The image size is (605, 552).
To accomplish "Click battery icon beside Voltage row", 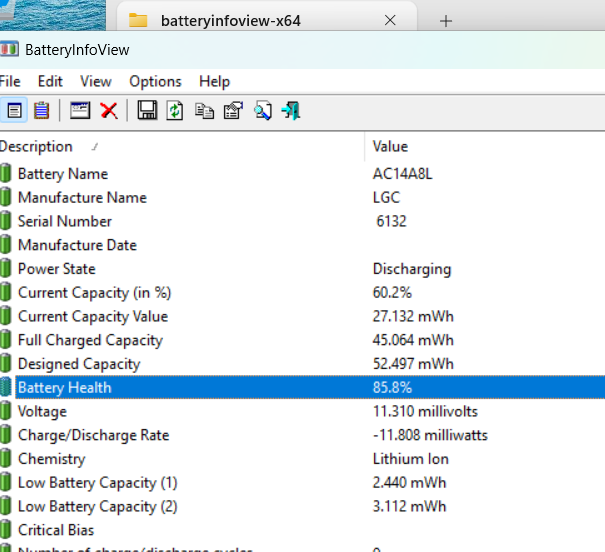I will tap(6, 411).
